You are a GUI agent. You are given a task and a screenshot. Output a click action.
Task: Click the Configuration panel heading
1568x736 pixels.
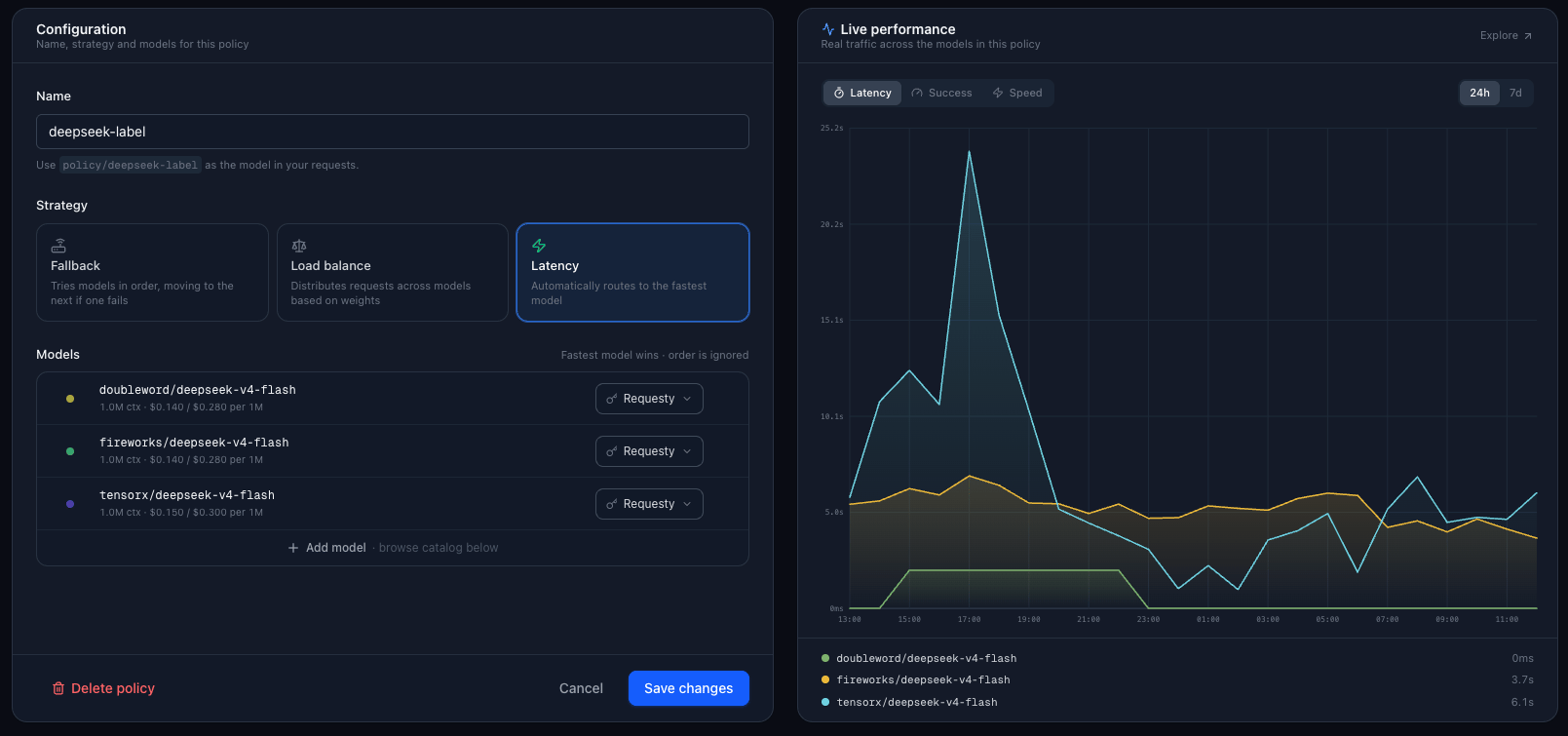click(x=81, y=29)
